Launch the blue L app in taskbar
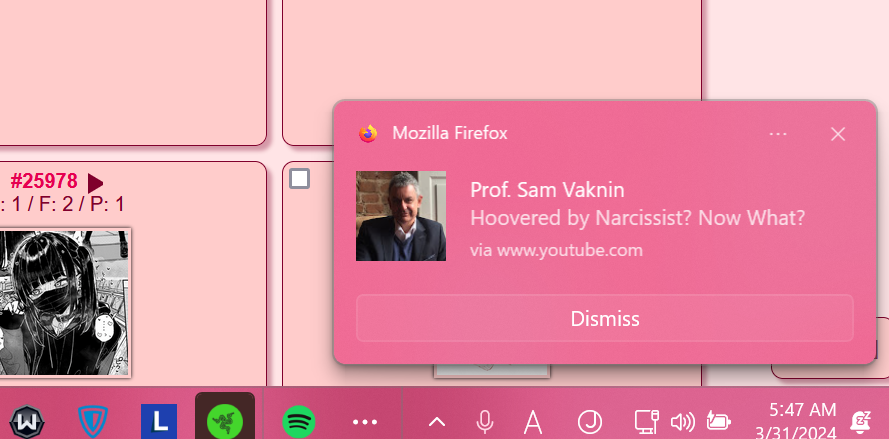This screenshot has width=889, height=439. pos(159,421)
